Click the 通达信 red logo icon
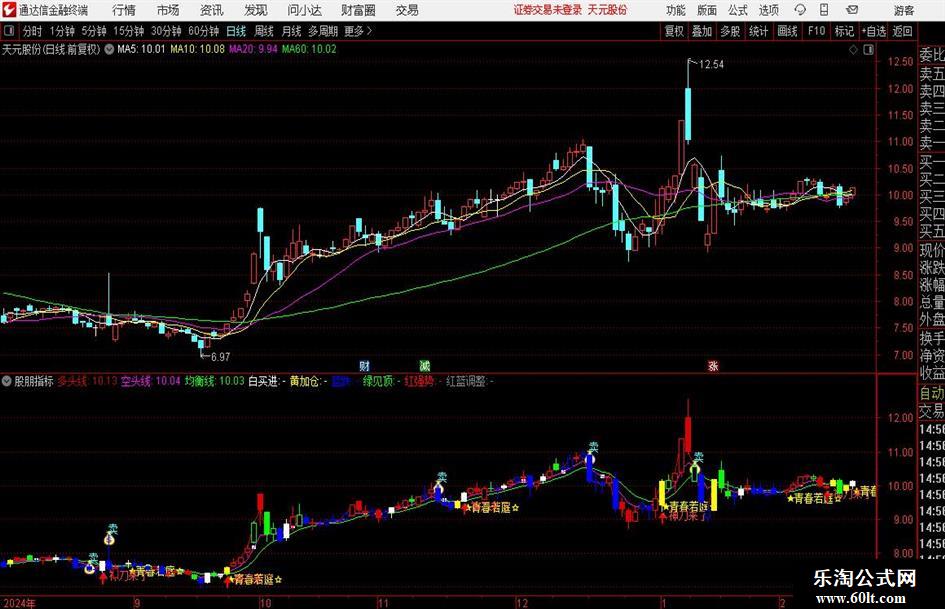Screen dimensions: 945x609 [8, 10]
